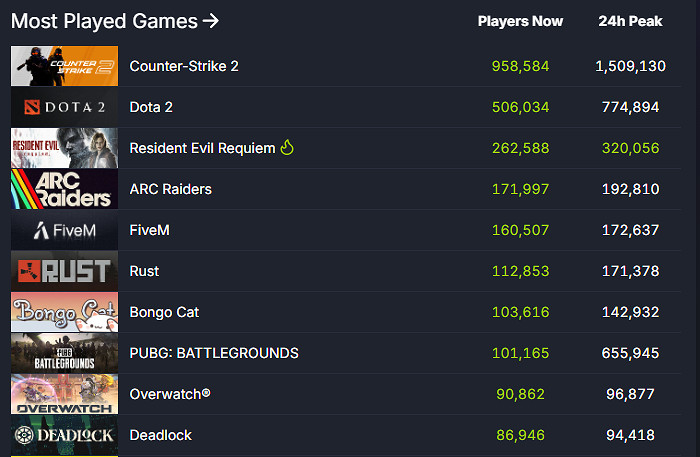Select the Resident Evil Requiem cover image
Image resolution: width=700 pixels, height=457 pixels.
pyautogui.click(x=64, y=148)
